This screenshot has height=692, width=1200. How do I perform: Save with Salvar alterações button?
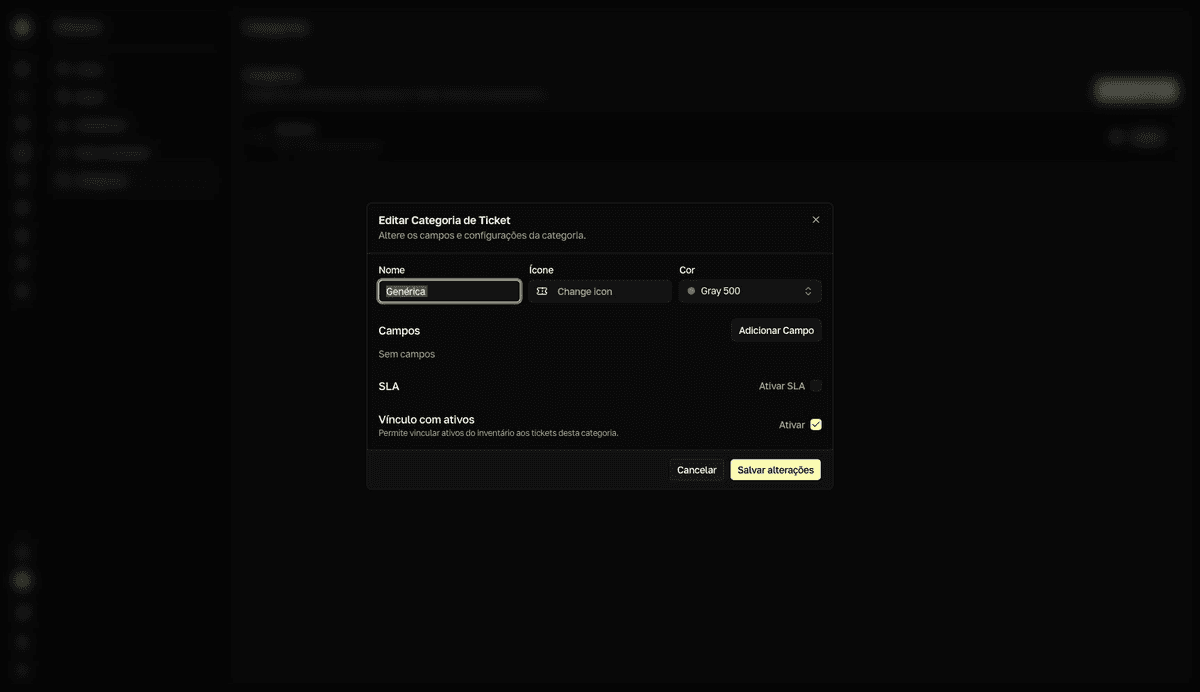[x=776, y=470]
